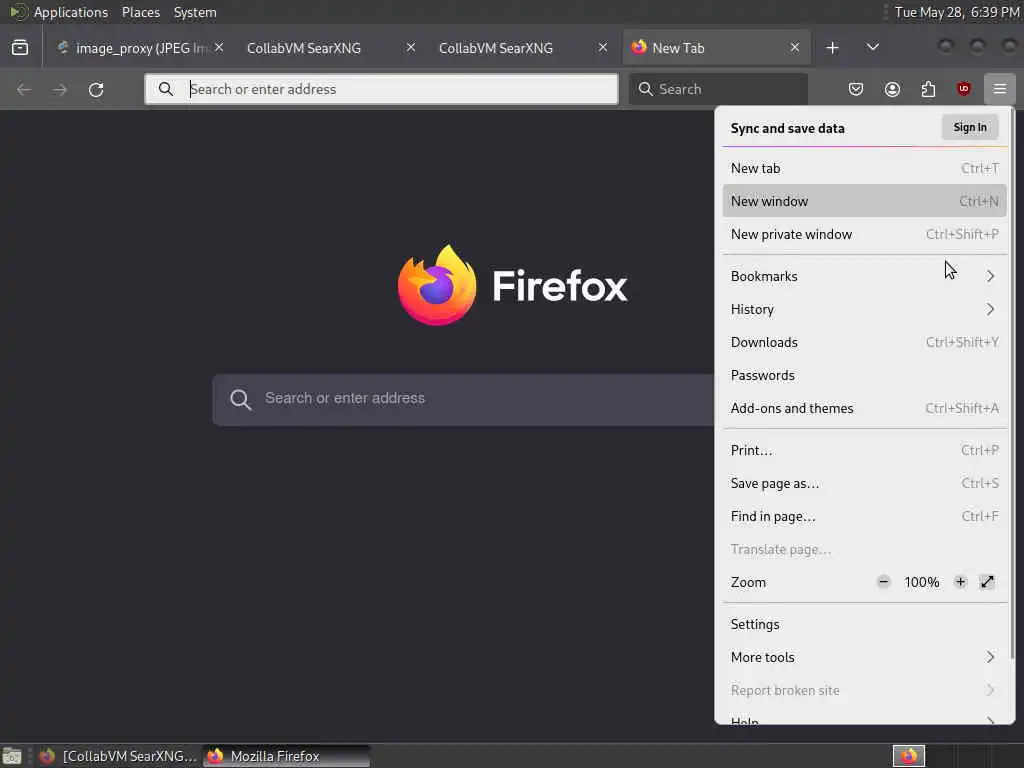
Task: Switch to the second CollabVM SearXNG tab
Action: point(520,48)
